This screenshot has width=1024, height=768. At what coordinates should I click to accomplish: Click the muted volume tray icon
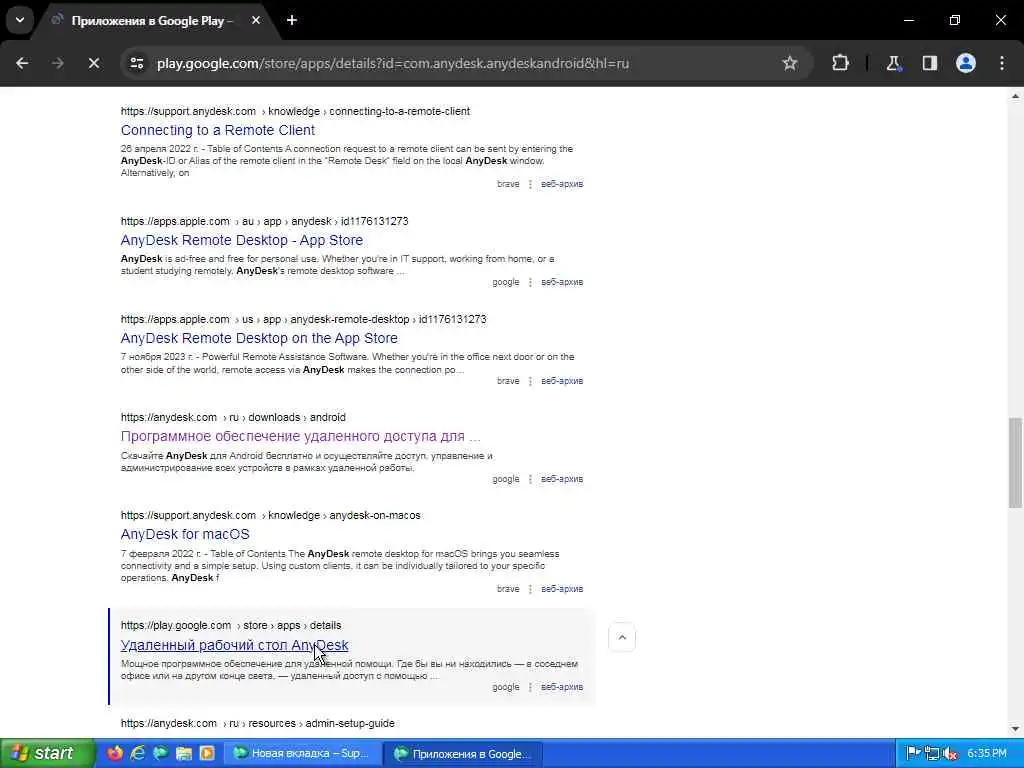(950, 753)
